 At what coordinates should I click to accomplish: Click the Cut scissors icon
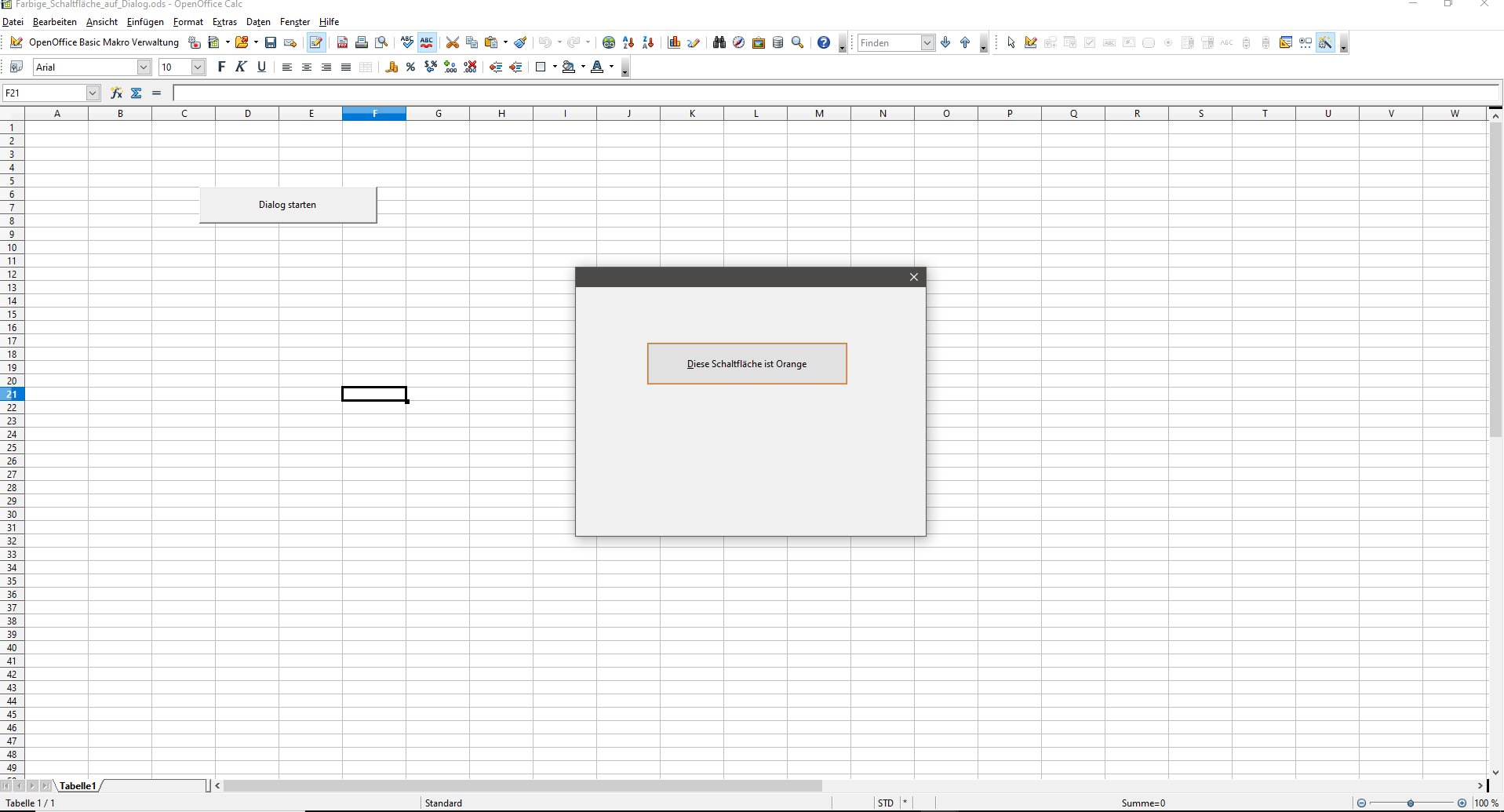point(453,43)
